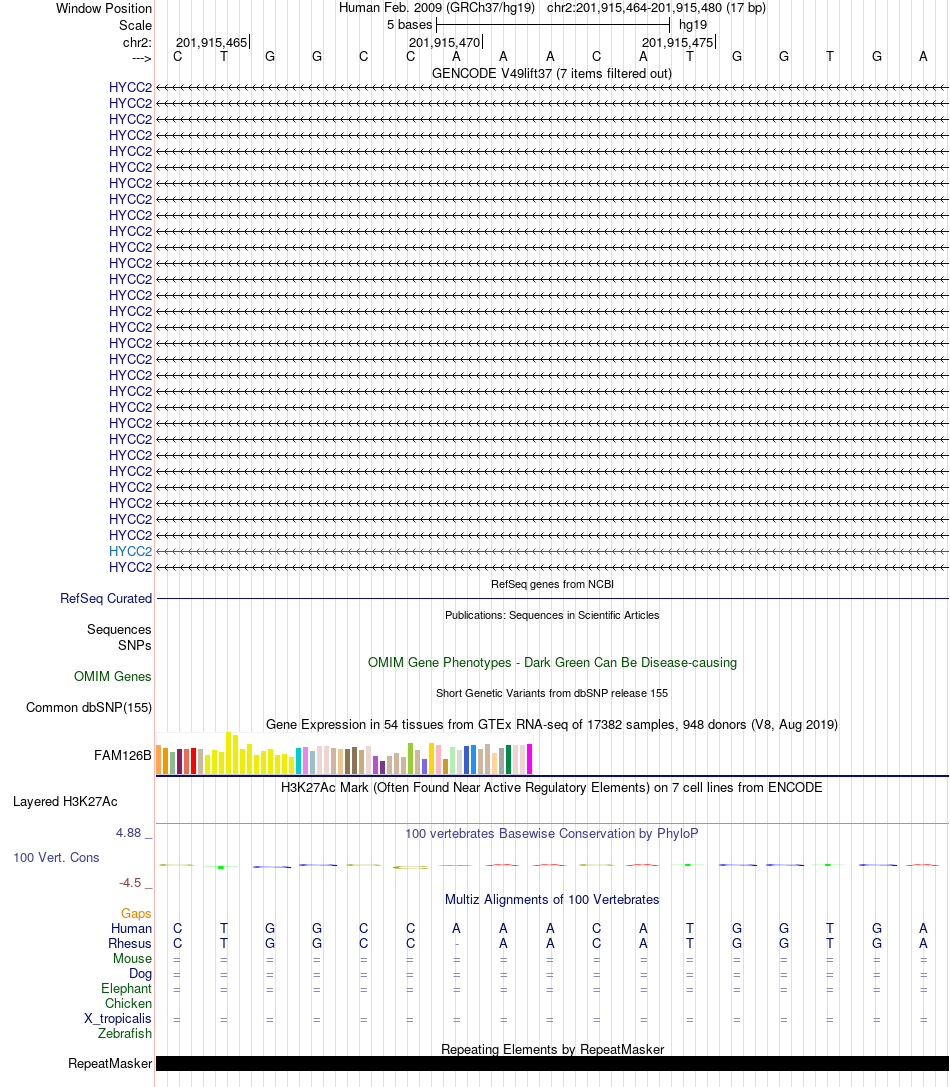950x1087 pixels.
Task: Click the Window Position label
Action: pyautogui.click(x=104, y=8)
